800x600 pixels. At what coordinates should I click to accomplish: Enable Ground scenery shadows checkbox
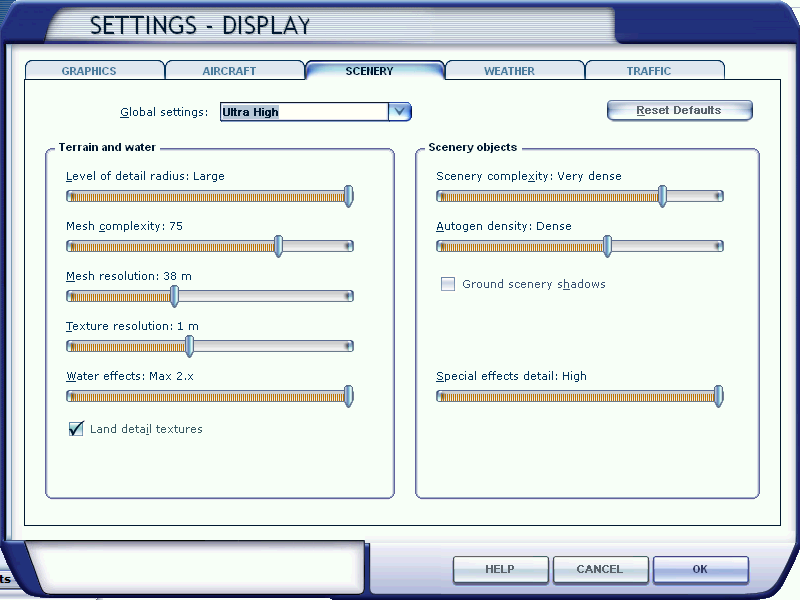point(448,285)
